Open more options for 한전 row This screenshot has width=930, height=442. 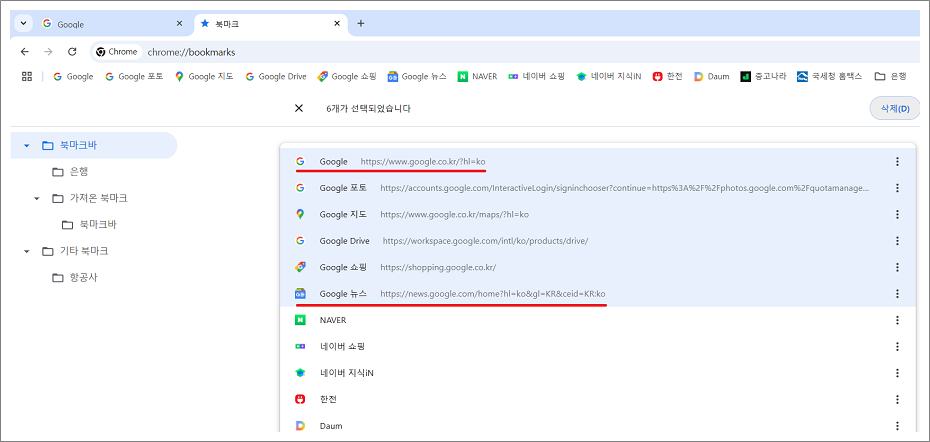[x=897, y=399]
